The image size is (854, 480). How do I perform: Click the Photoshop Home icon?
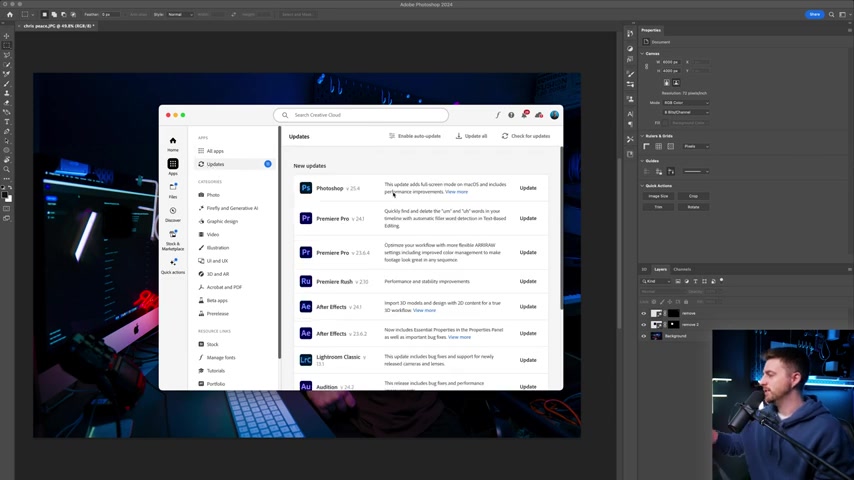pos(10,15)
